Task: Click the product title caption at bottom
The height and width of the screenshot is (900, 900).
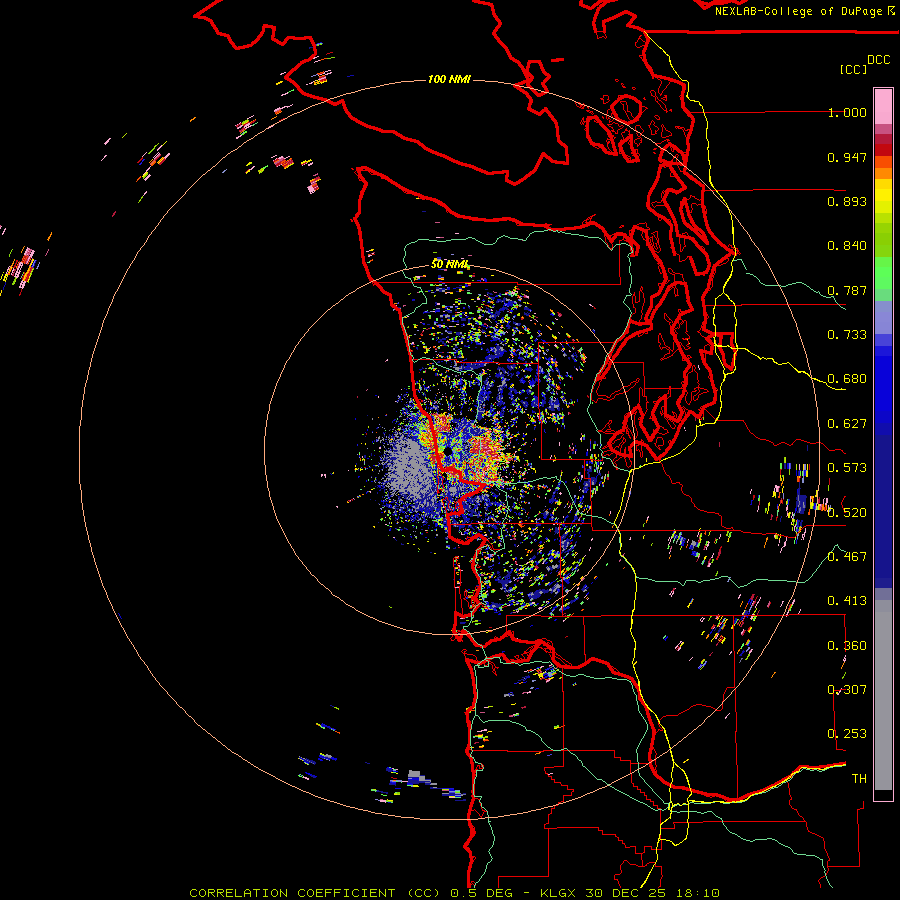Action: 454,893
